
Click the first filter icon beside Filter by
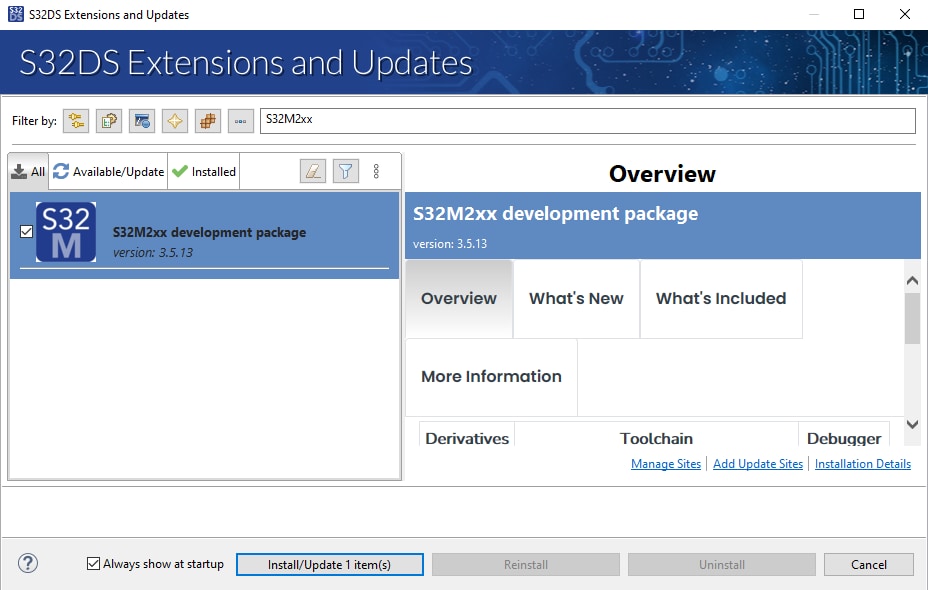[76, 121]
